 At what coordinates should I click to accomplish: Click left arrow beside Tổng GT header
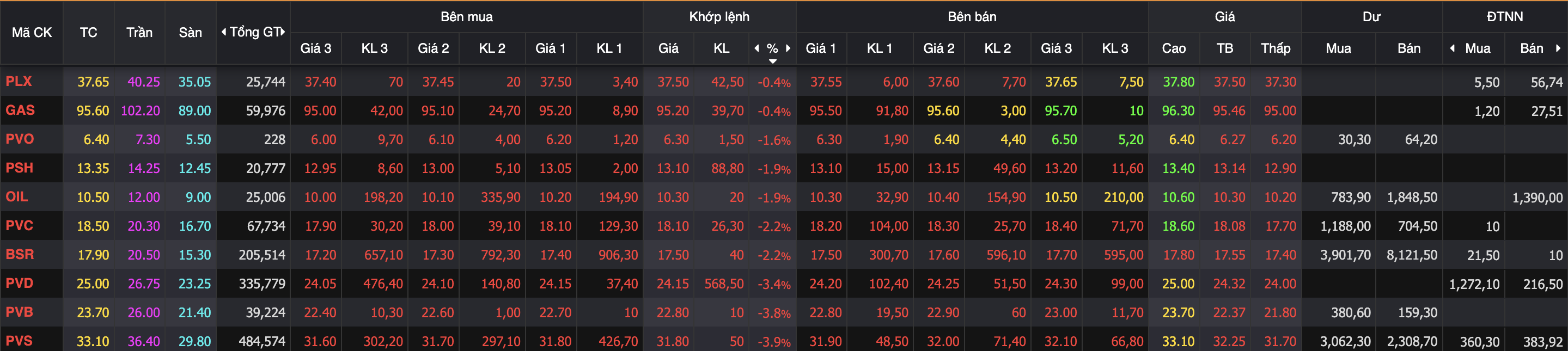[224, 32]
